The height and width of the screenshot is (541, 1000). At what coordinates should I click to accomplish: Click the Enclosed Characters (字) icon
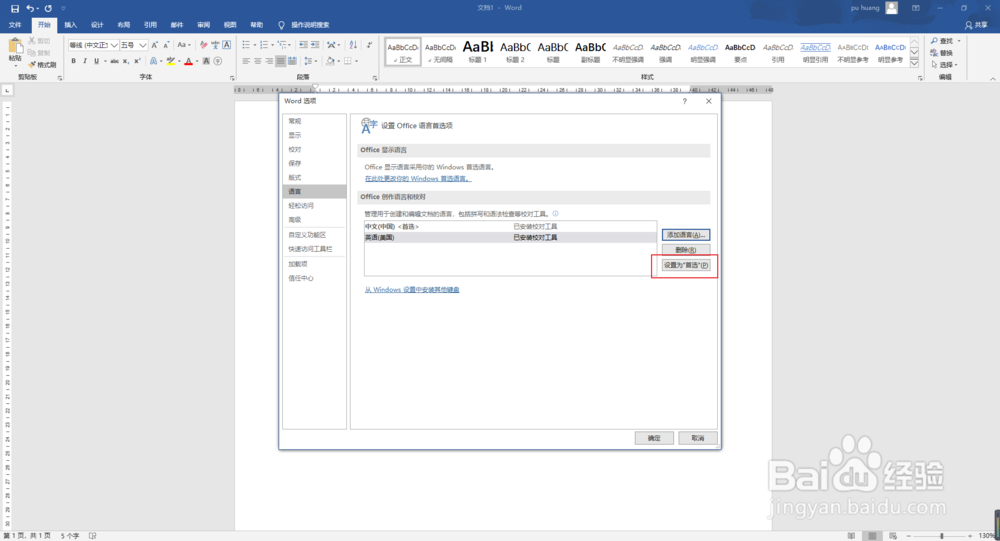217,61
